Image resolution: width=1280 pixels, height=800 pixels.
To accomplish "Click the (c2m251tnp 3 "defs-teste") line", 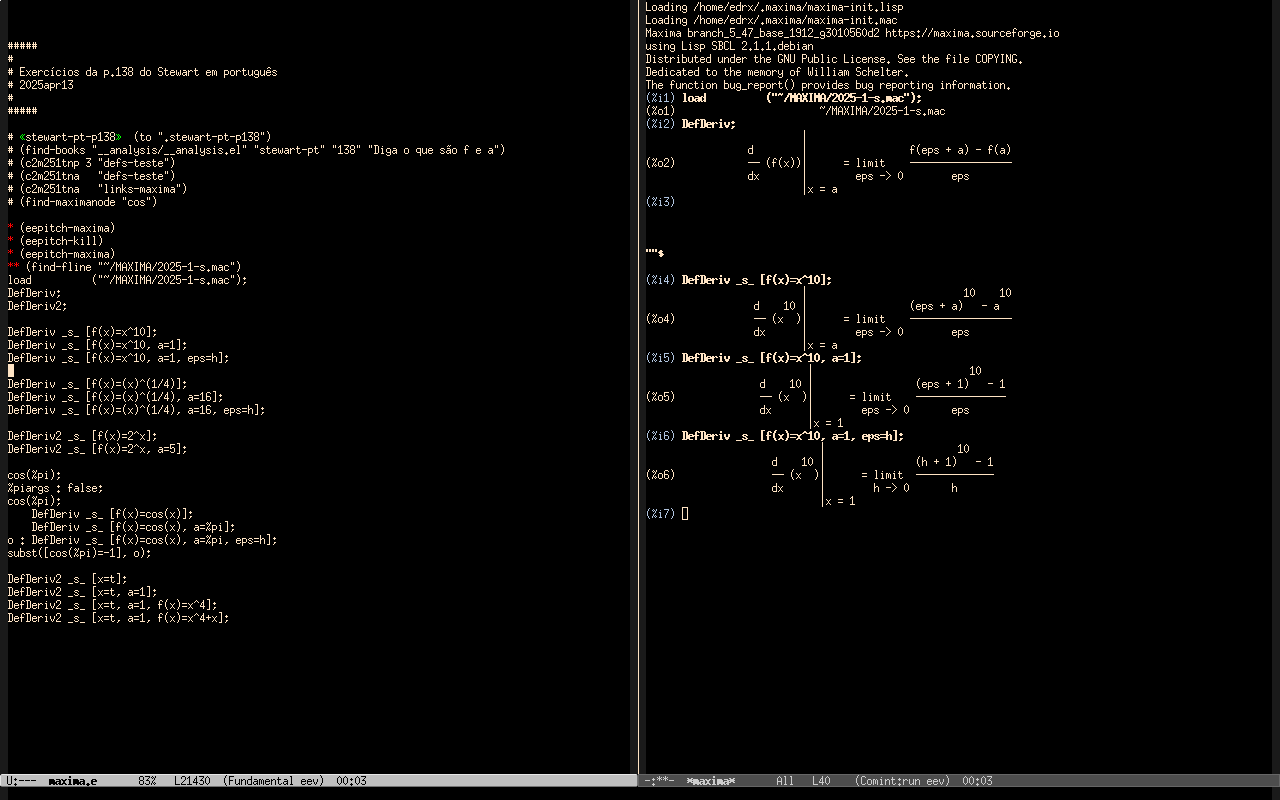I will point(91,163).
